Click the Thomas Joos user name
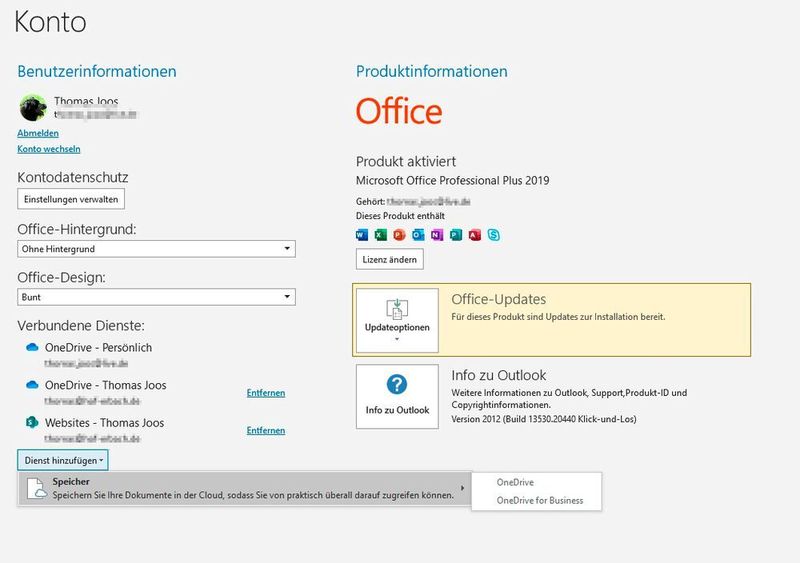This screenshot has height=563, width=800. 86,101
